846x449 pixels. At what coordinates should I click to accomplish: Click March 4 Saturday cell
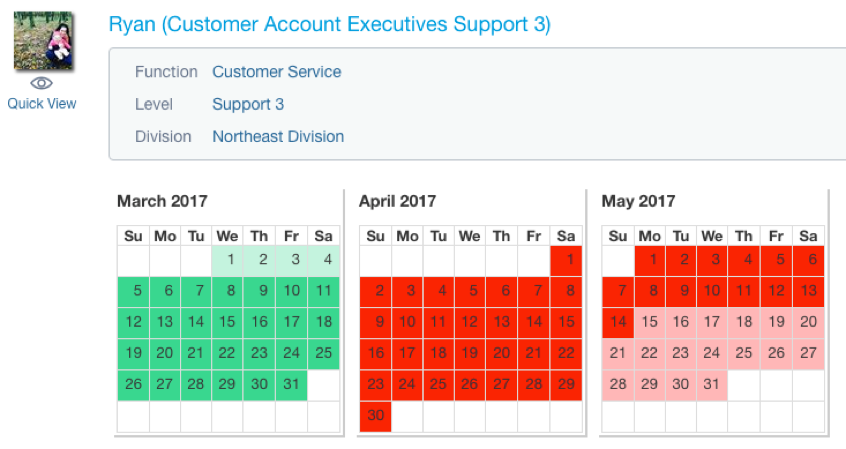coord(324,261)
